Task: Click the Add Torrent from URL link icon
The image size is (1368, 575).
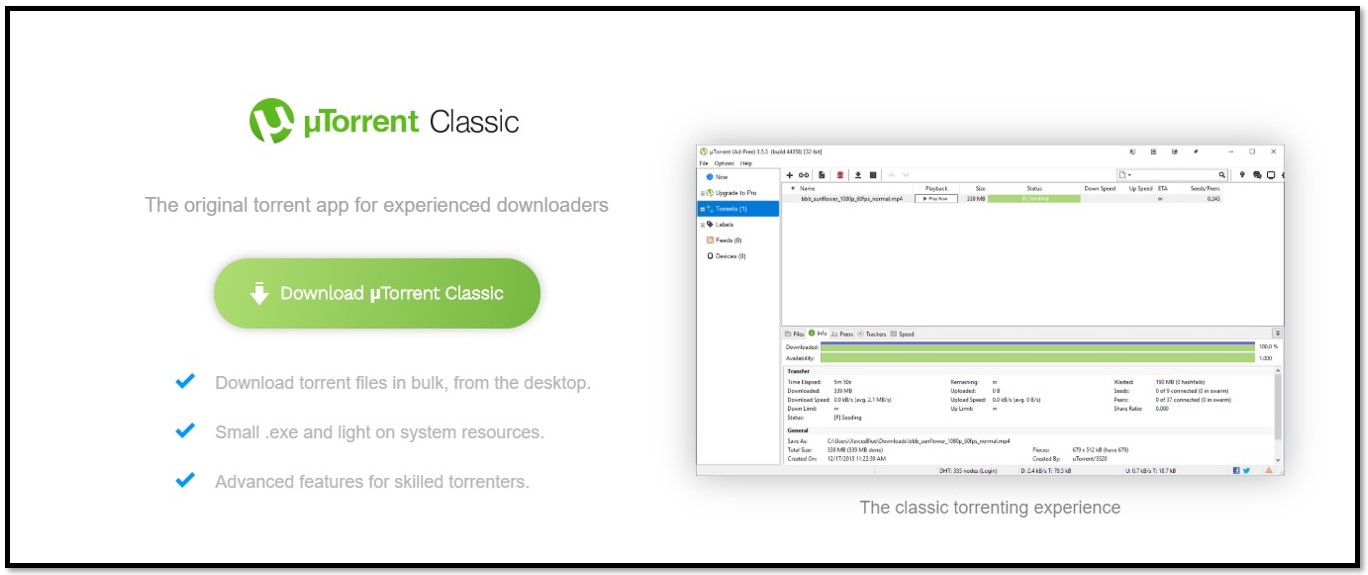Action: [803, 175]
